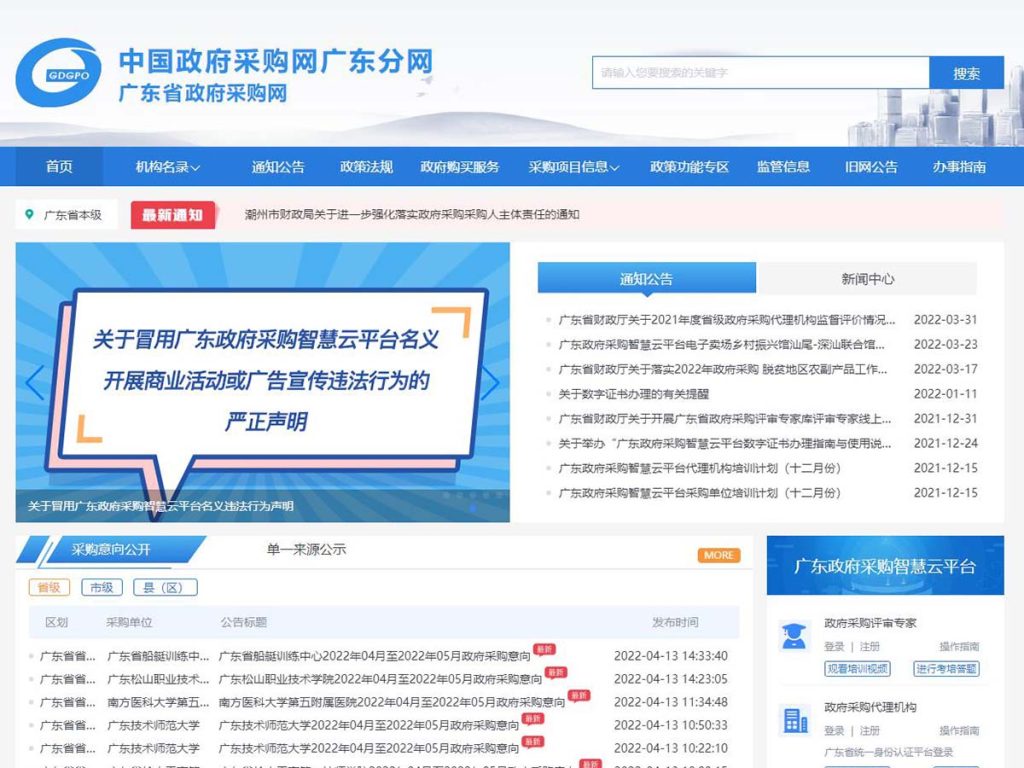Click 广东省统一身份认证平台登录 link

click(889, 752)
